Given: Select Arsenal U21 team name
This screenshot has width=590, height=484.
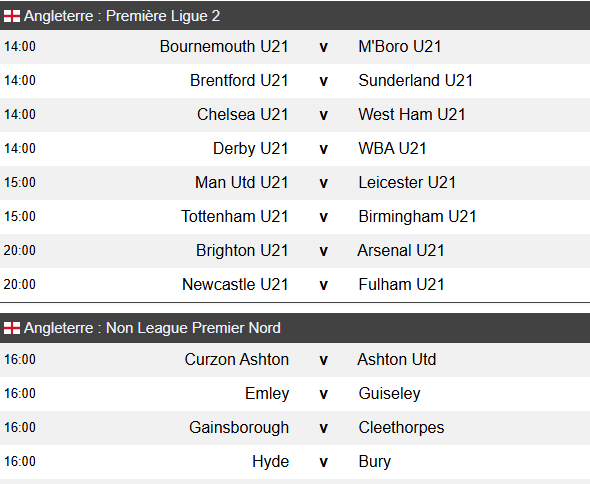Looking at the screenshot, I should tap(401, 251).
